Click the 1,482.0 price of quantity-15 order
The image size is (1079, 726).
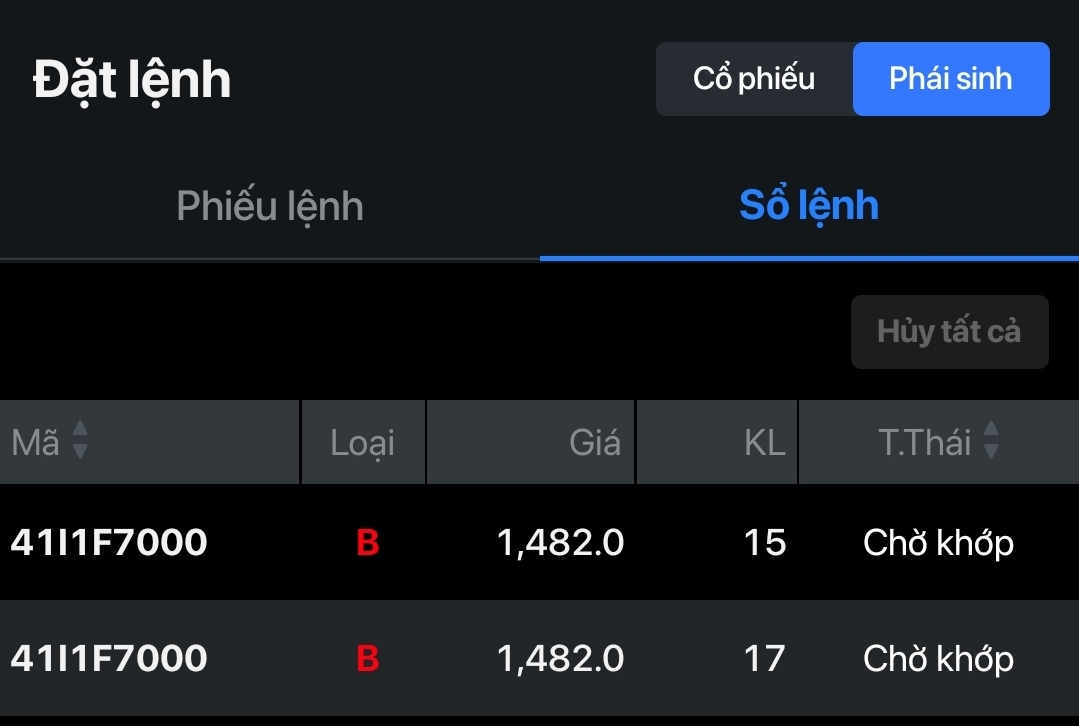(x=560, y=542)
